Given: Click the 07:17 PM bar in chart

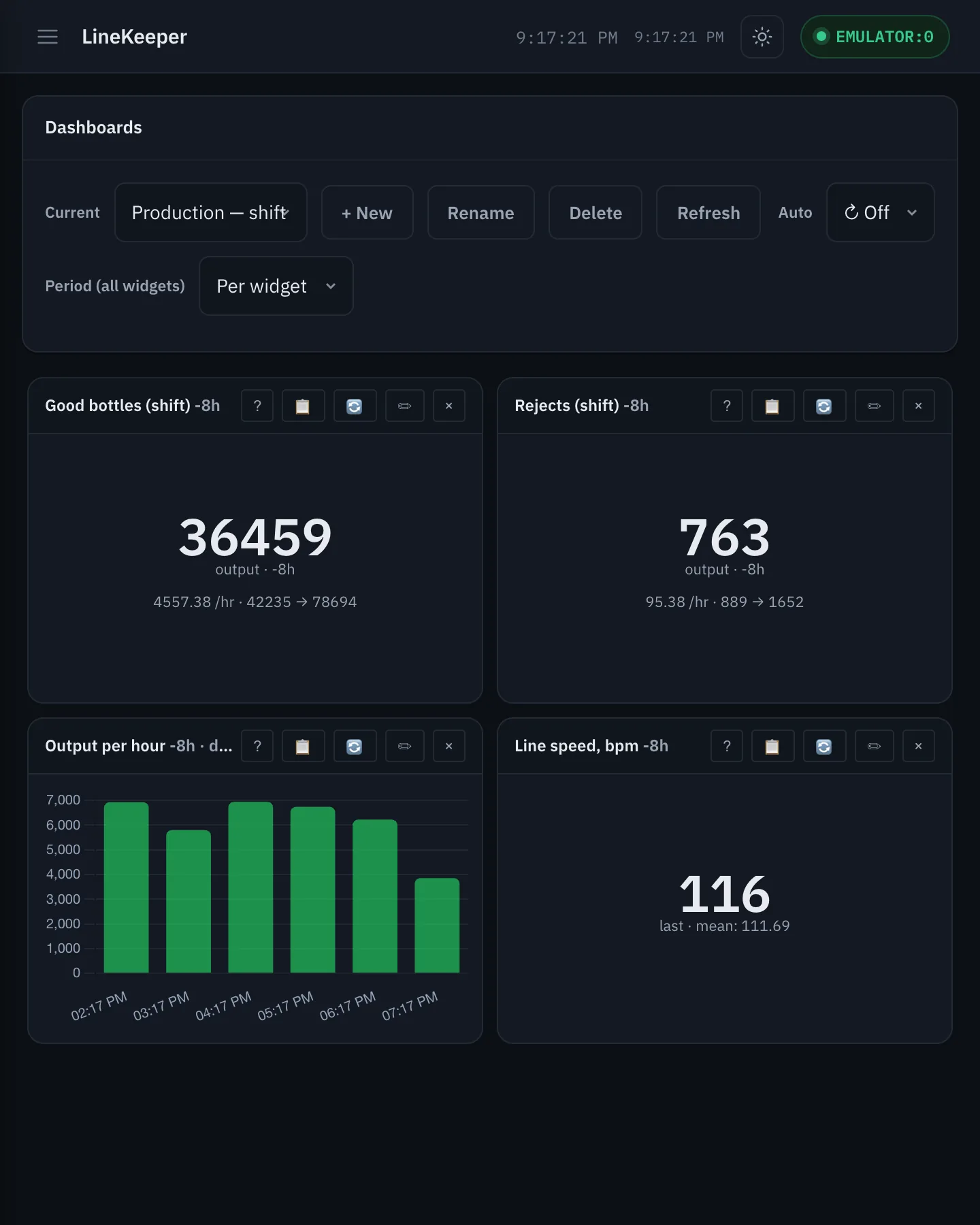Looking at the screenshot, I should [x=437, y=926].
